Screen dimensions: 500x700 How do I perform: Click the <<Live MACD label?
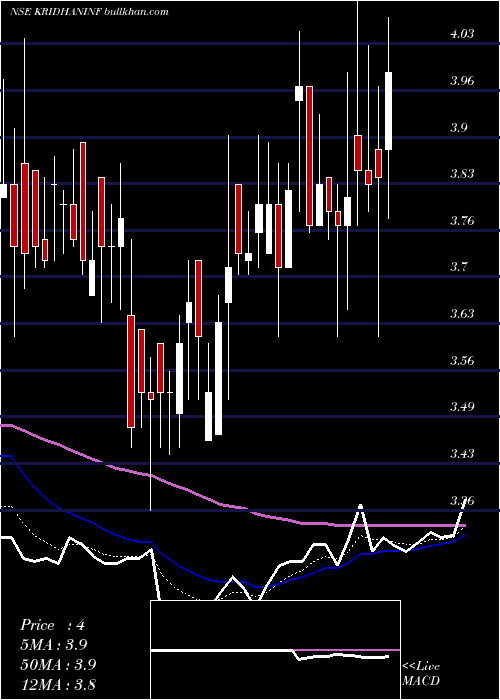pos(421,673)
